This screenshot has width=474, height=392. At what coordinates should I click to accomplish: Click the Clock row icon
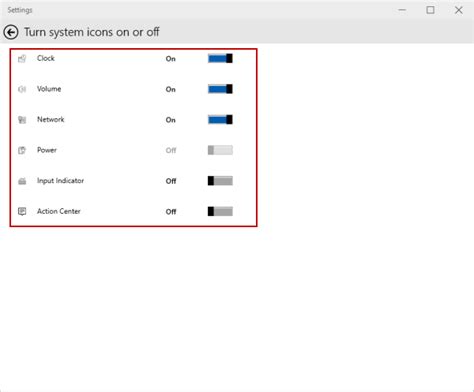pyautogui.click(x=22, y=59)
